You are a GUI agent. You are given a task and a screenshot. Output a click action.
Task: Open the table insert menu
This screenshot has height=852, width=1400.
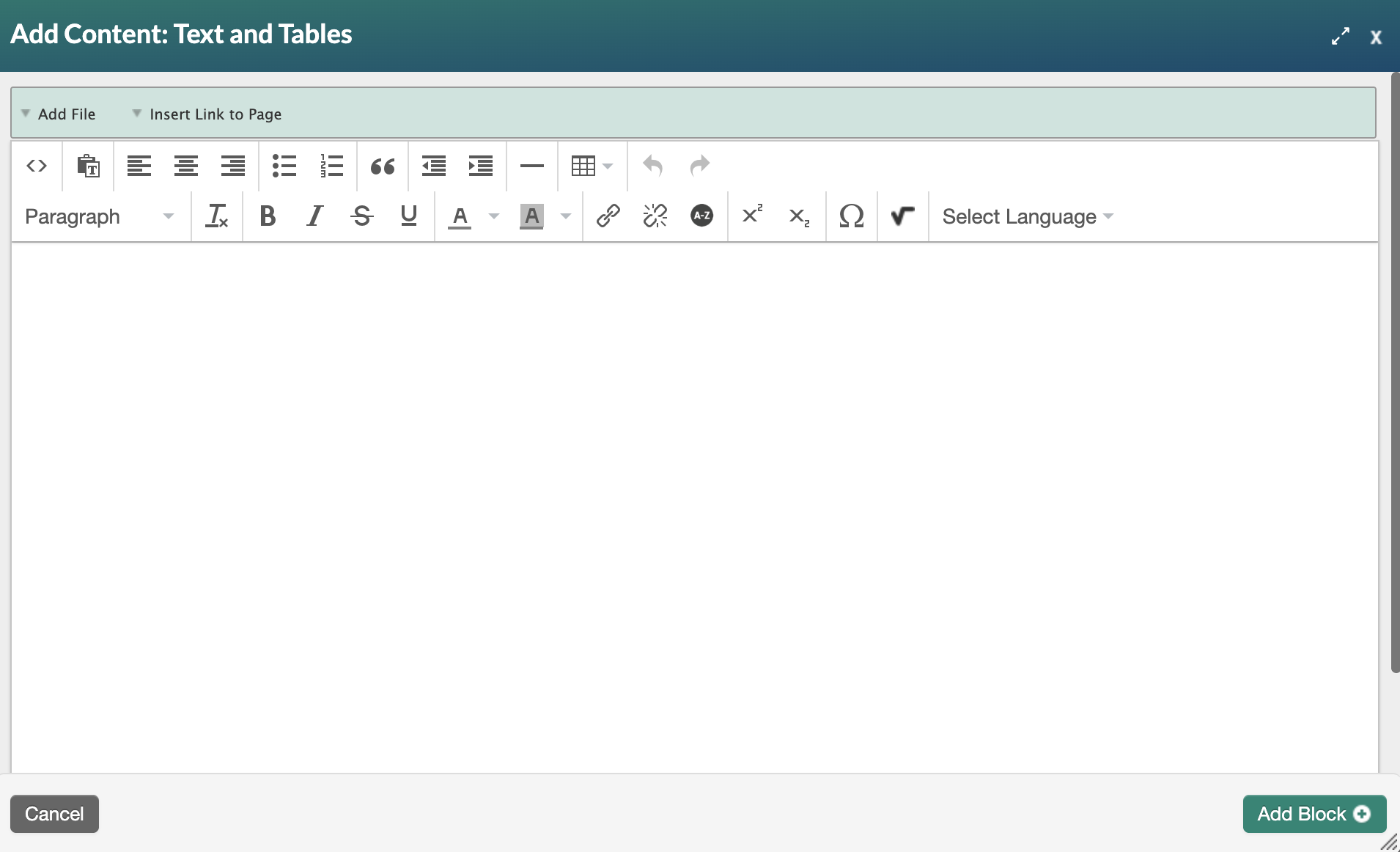[592, 166]
